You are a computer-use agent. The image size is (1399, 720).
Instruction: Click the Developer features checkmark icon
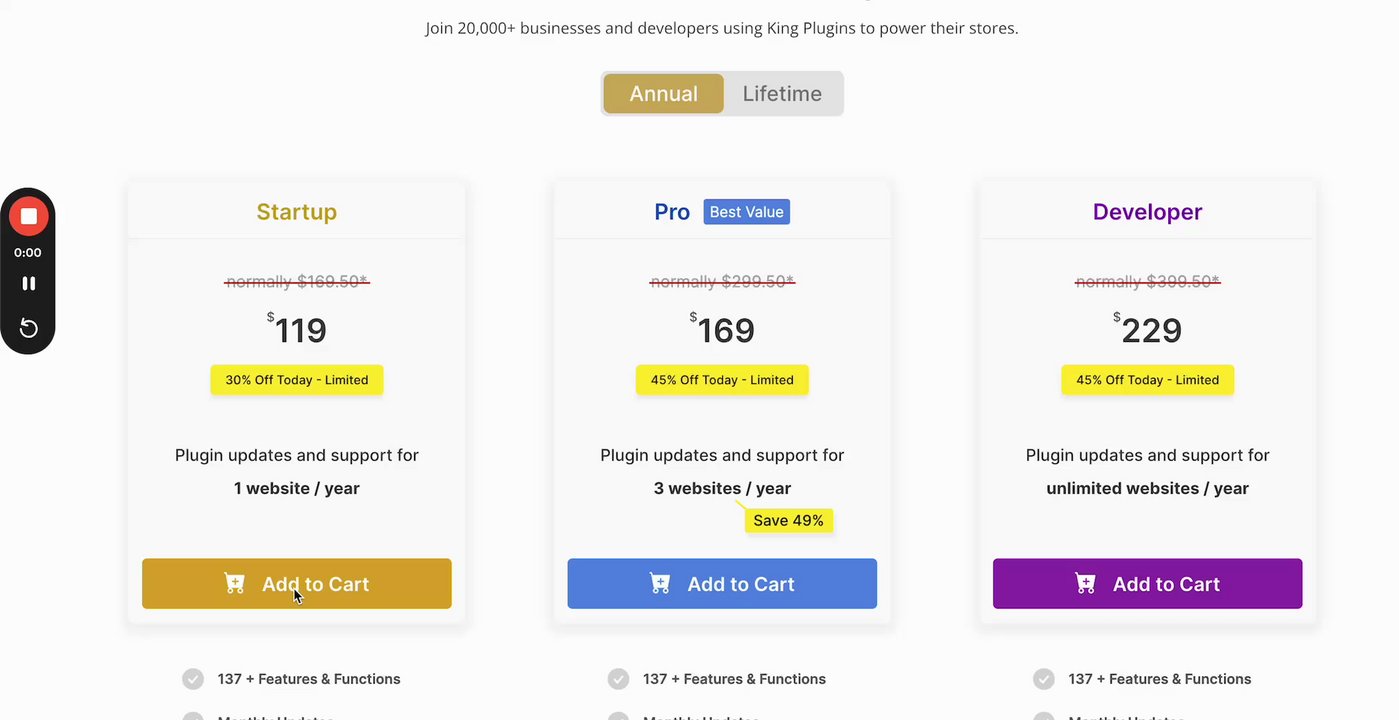[1043, 679]
